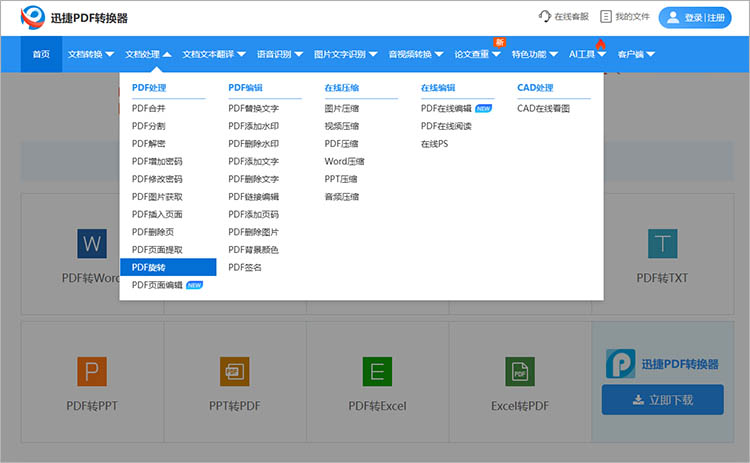Select PDF删除页 menu item
Image resolution: width=750 pixels, height=463 pixels.
[x=153, y=232]
